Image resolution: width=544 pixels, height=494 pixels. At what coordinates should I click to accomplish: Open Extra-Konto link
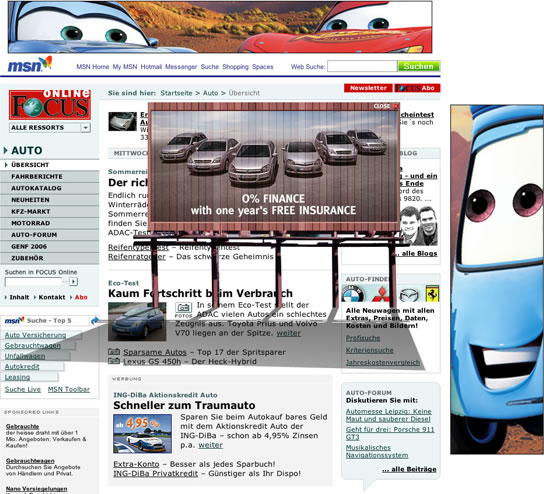click(x=136, y=464)
